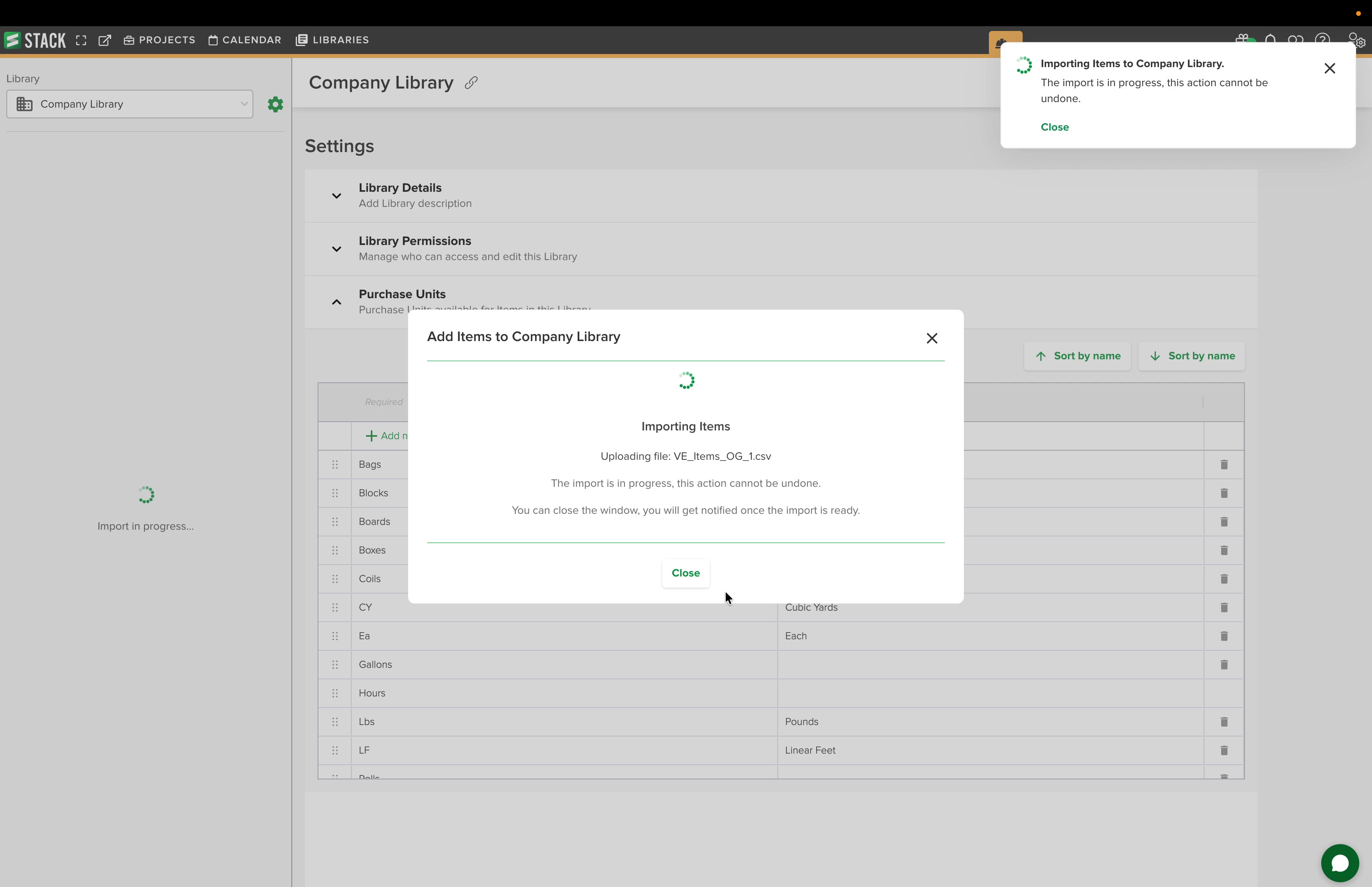This screenshot has width=1372, height=887.
Task: Copy Company Library link icon
Action: pos(471,83)
